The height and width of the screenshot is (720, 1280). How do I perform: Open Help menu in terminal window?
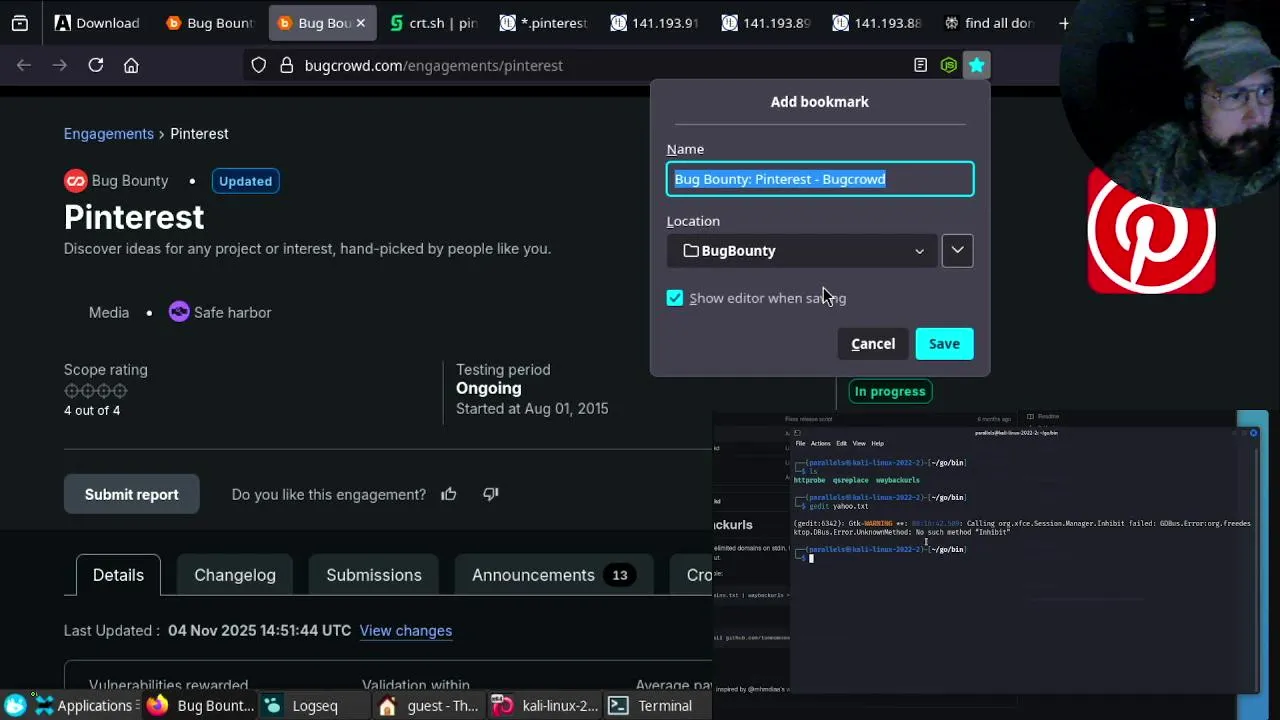tap(877, 443)
